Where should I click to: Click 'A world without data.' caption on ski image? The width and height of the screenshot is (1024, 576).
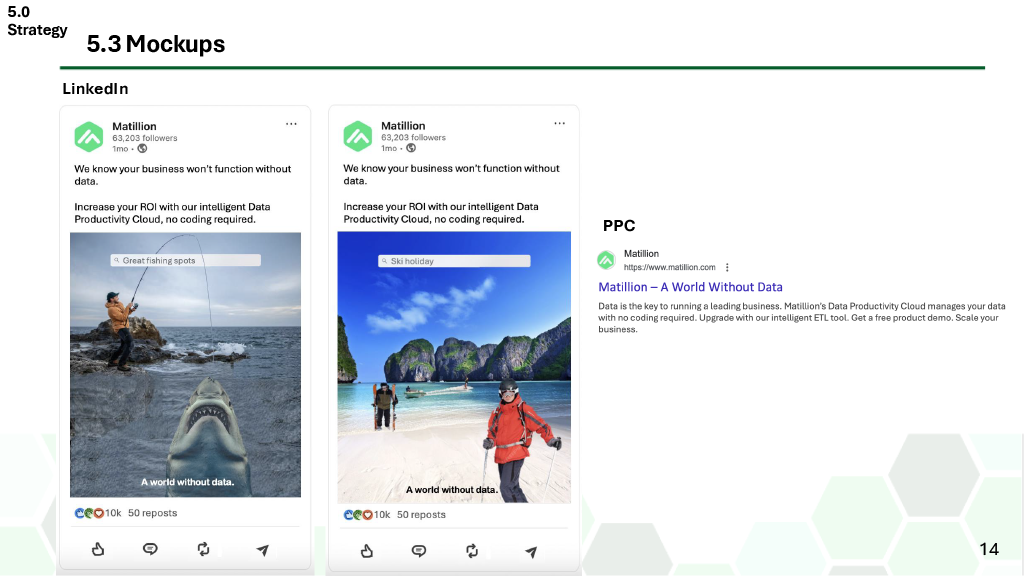pos(452,490)
